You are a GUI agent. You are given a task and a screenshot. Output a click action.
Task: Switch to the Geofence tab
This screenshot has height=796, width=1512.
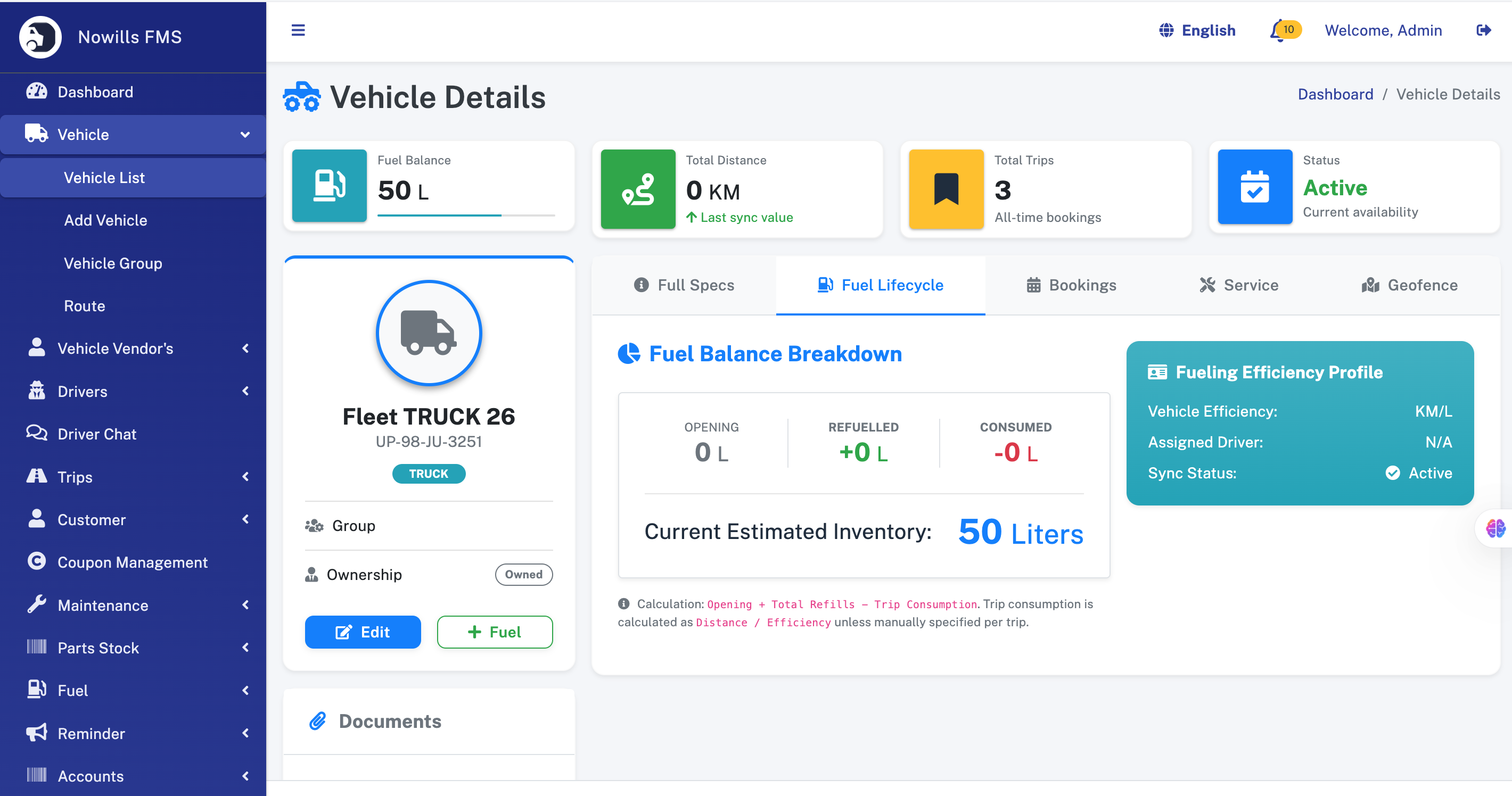[1409, 285]
